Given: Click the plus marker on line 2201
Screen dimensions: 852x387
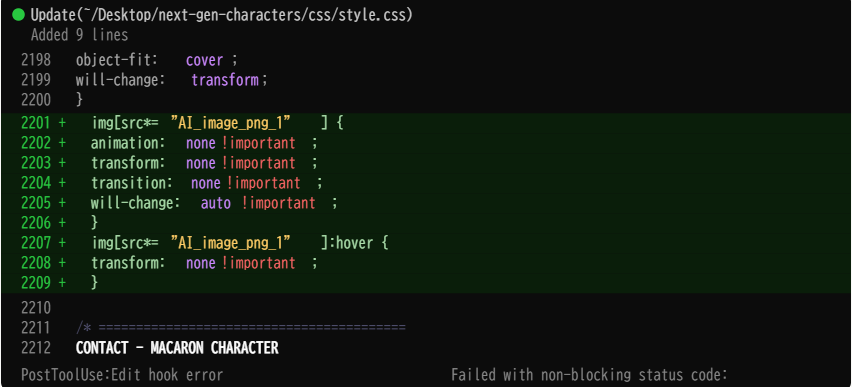Looking at the screenshot, I should [x=62, y=123].
